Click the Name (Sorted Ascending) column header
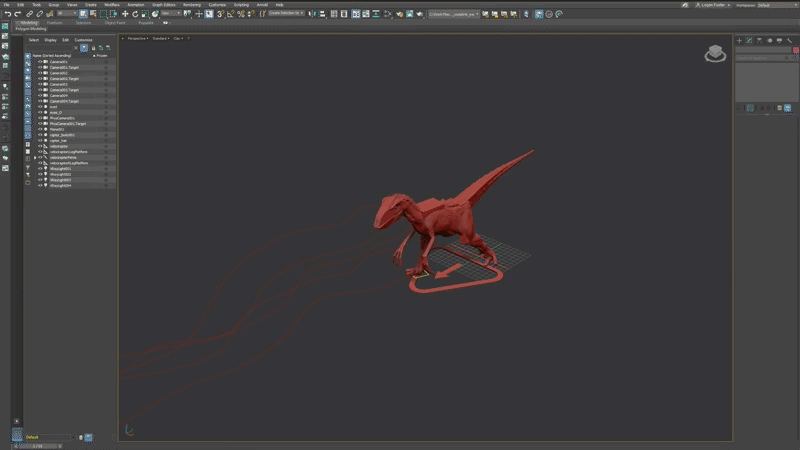800x450 pixels. click(52, 56)
